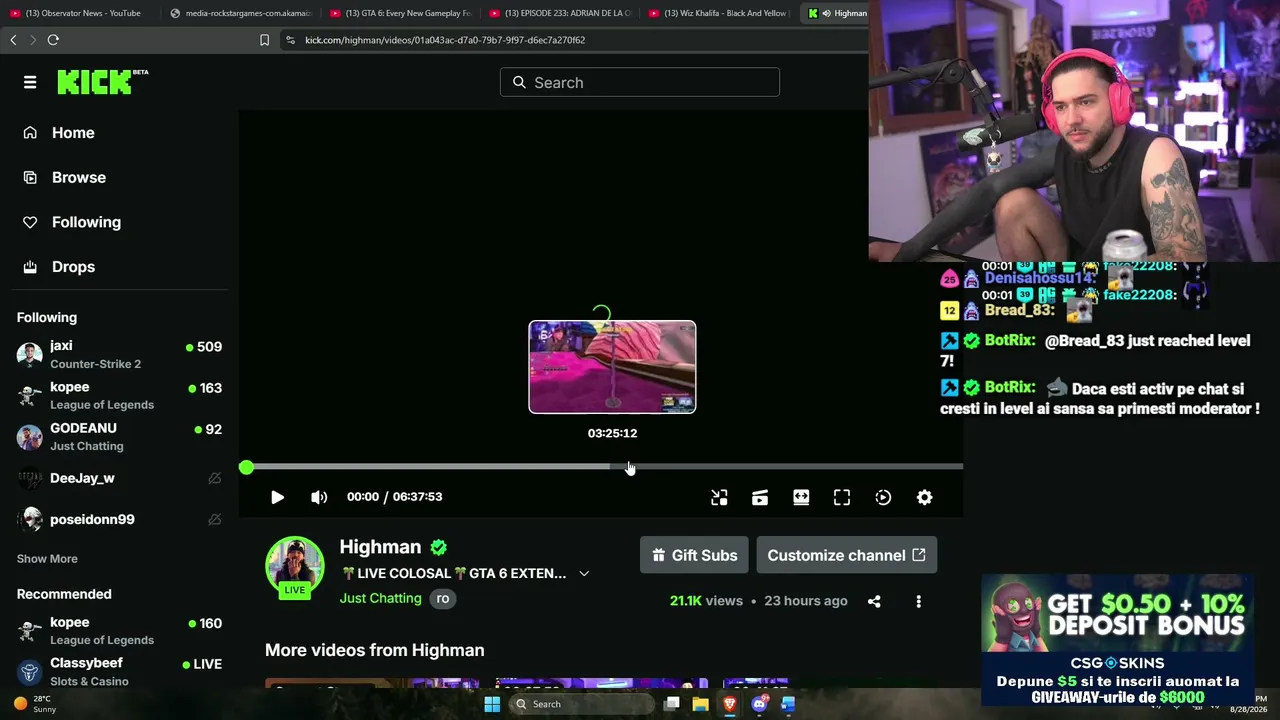Open the Windows Start menu
The height and width of the screenshot is (720, 1280).
pos(492,704)
